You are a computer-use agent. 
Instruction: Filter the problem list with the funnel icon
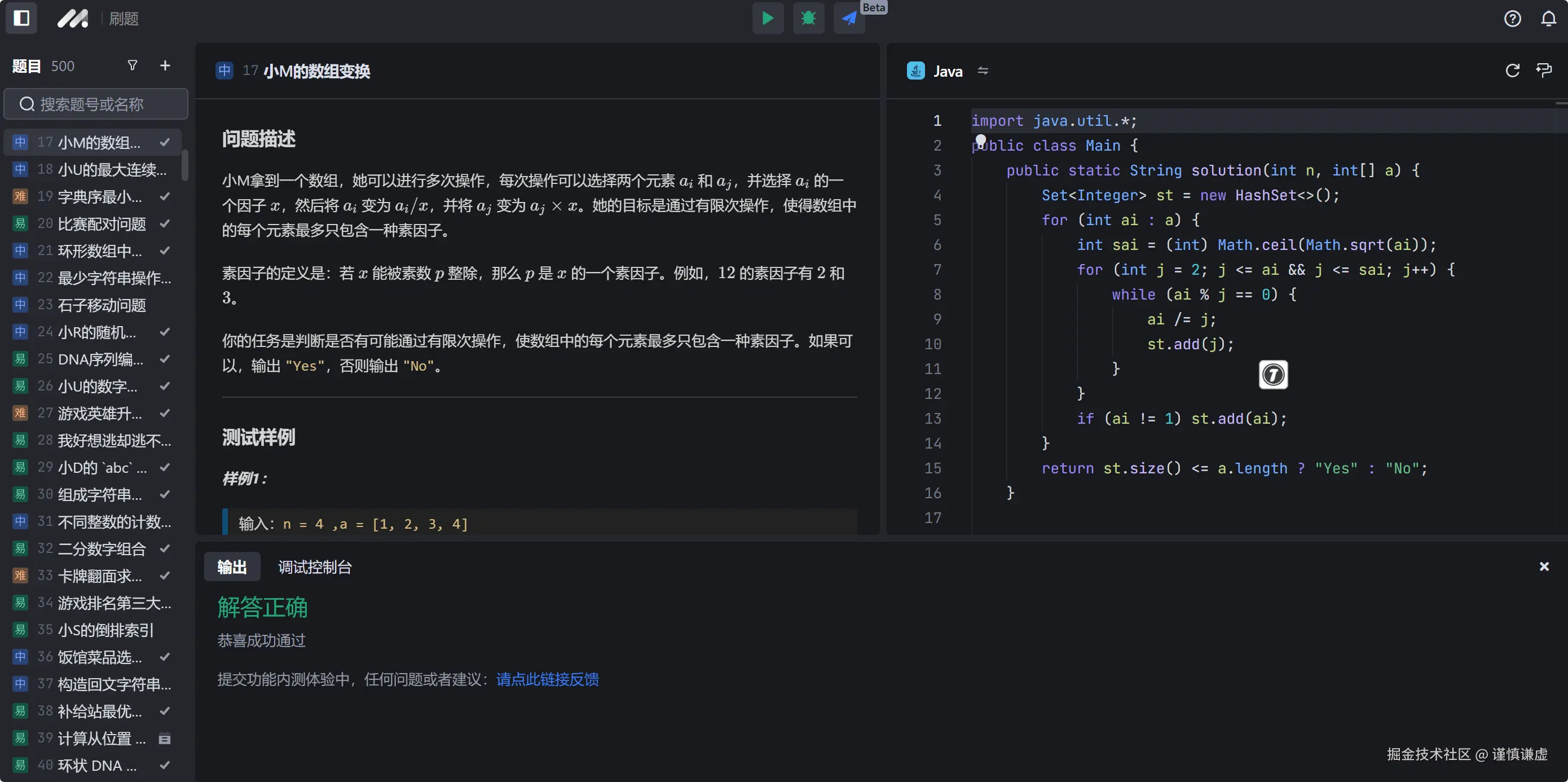coord(132,65)
